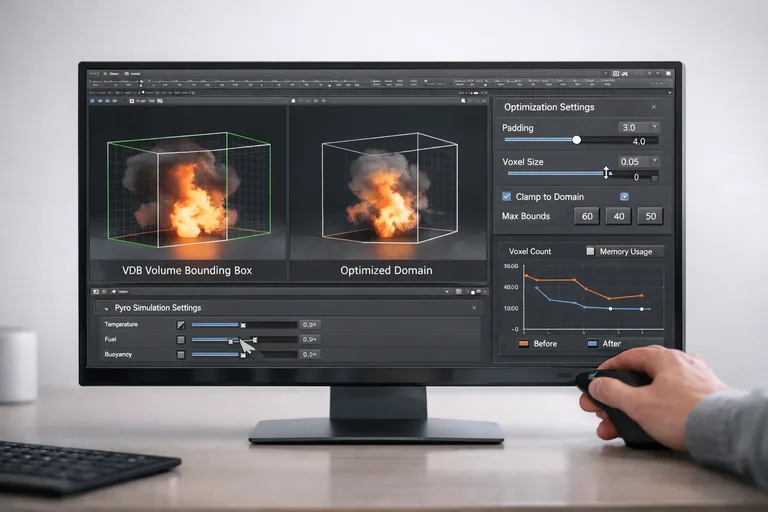Click the orange Before legend swatch
The height and width of the screenshot is (512, 768).
(x=523, y=343)
